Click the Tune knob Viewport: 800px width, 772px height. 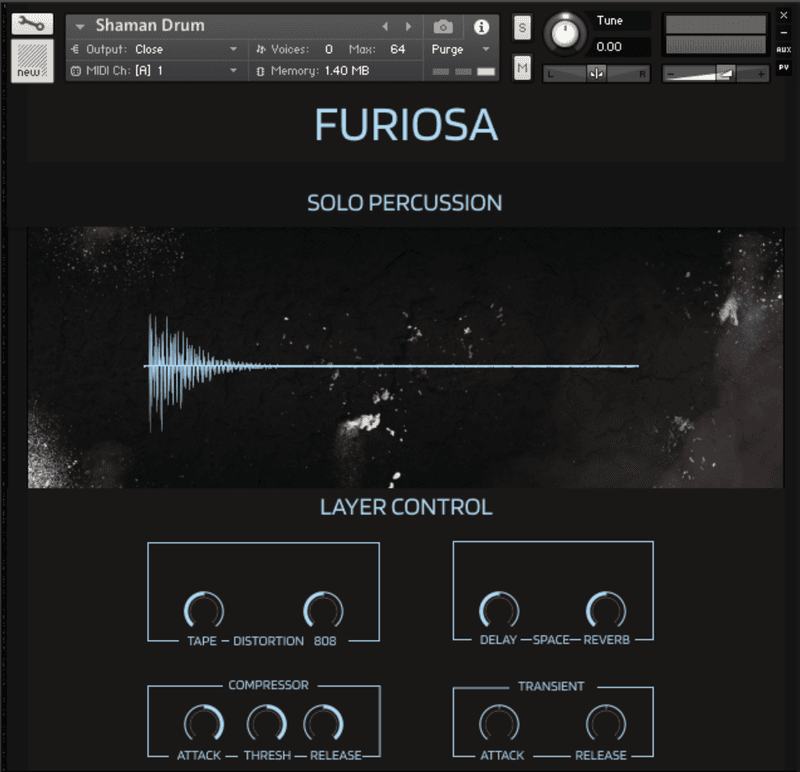tap(564, 34)
